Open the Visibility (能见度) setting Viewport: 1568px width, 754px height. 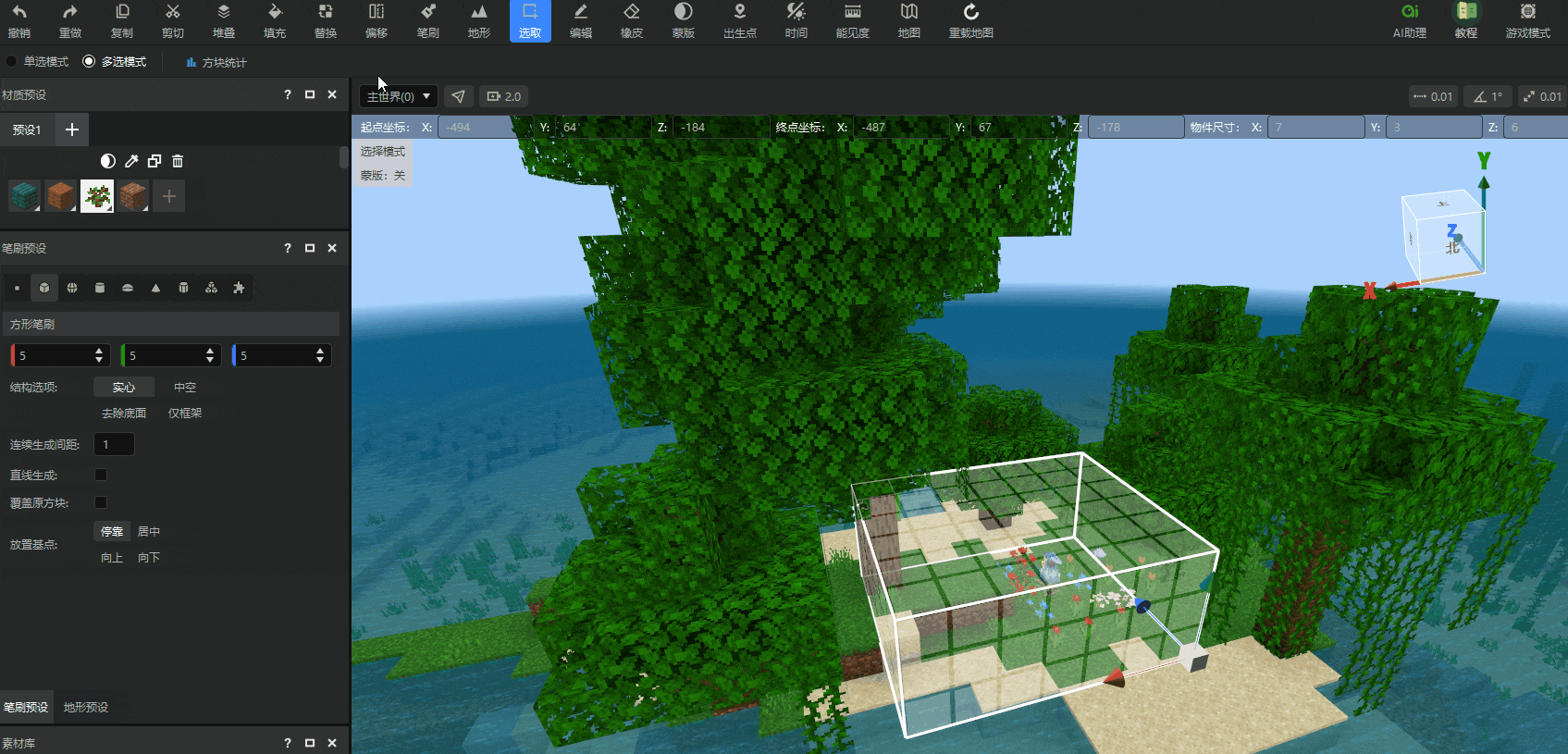[853, 20]
